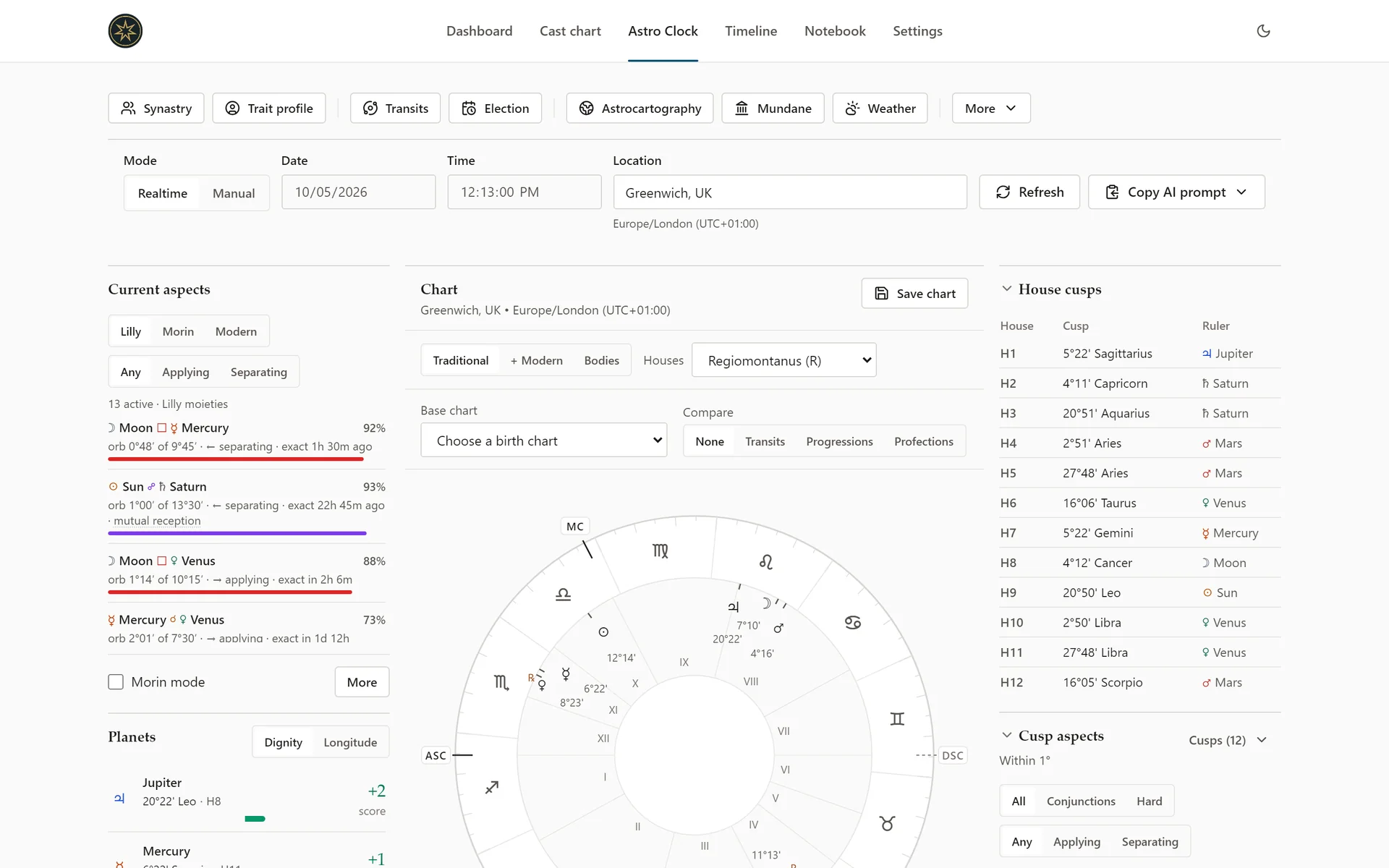Select Progressions compare option

(839, 441)
